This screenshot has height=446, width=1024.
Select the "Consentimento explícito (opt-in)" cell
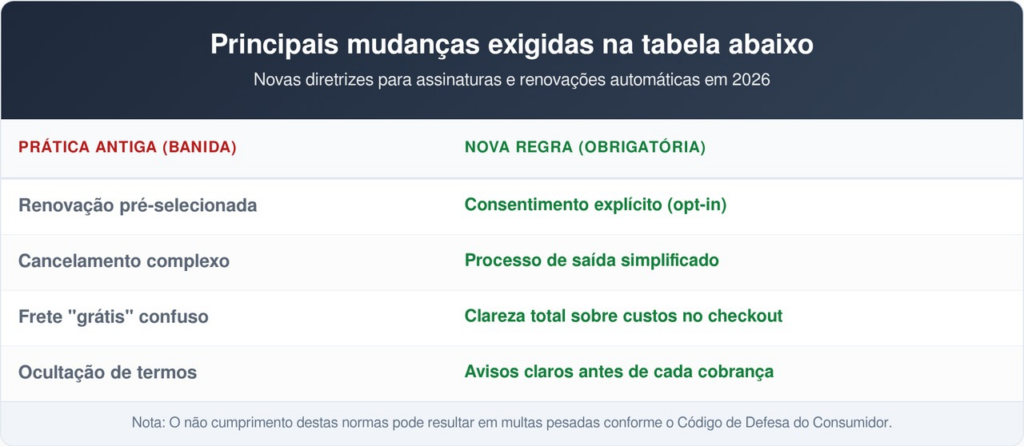point(595,205)
